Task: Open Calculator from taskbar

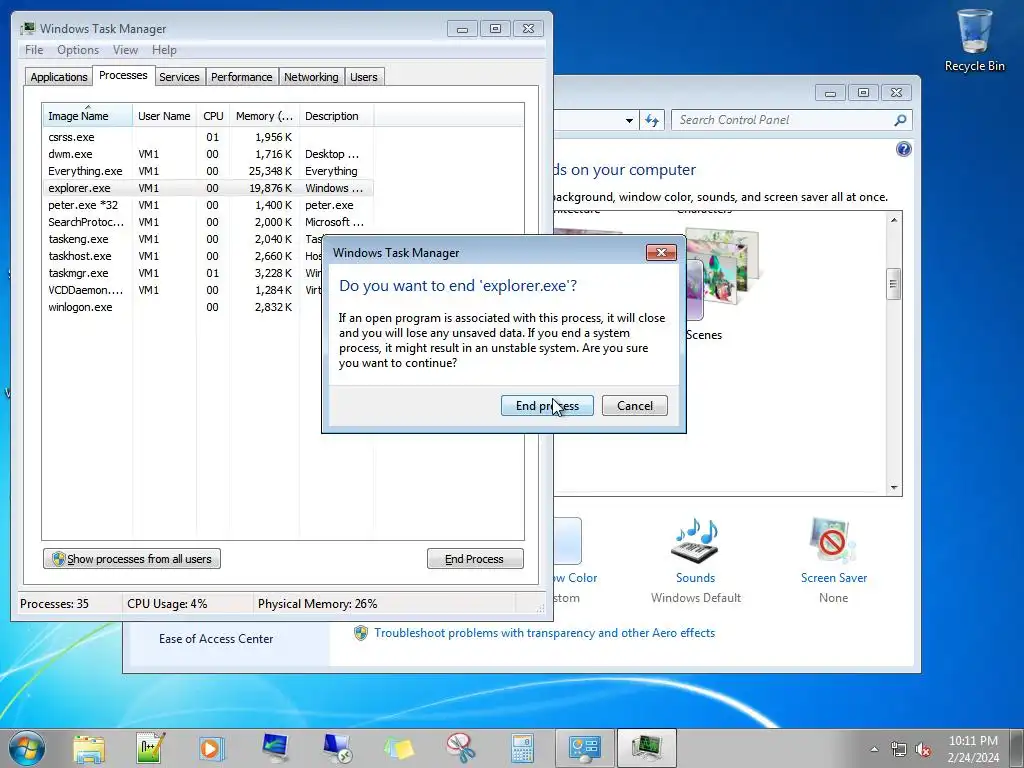Action: pos(522,748)
